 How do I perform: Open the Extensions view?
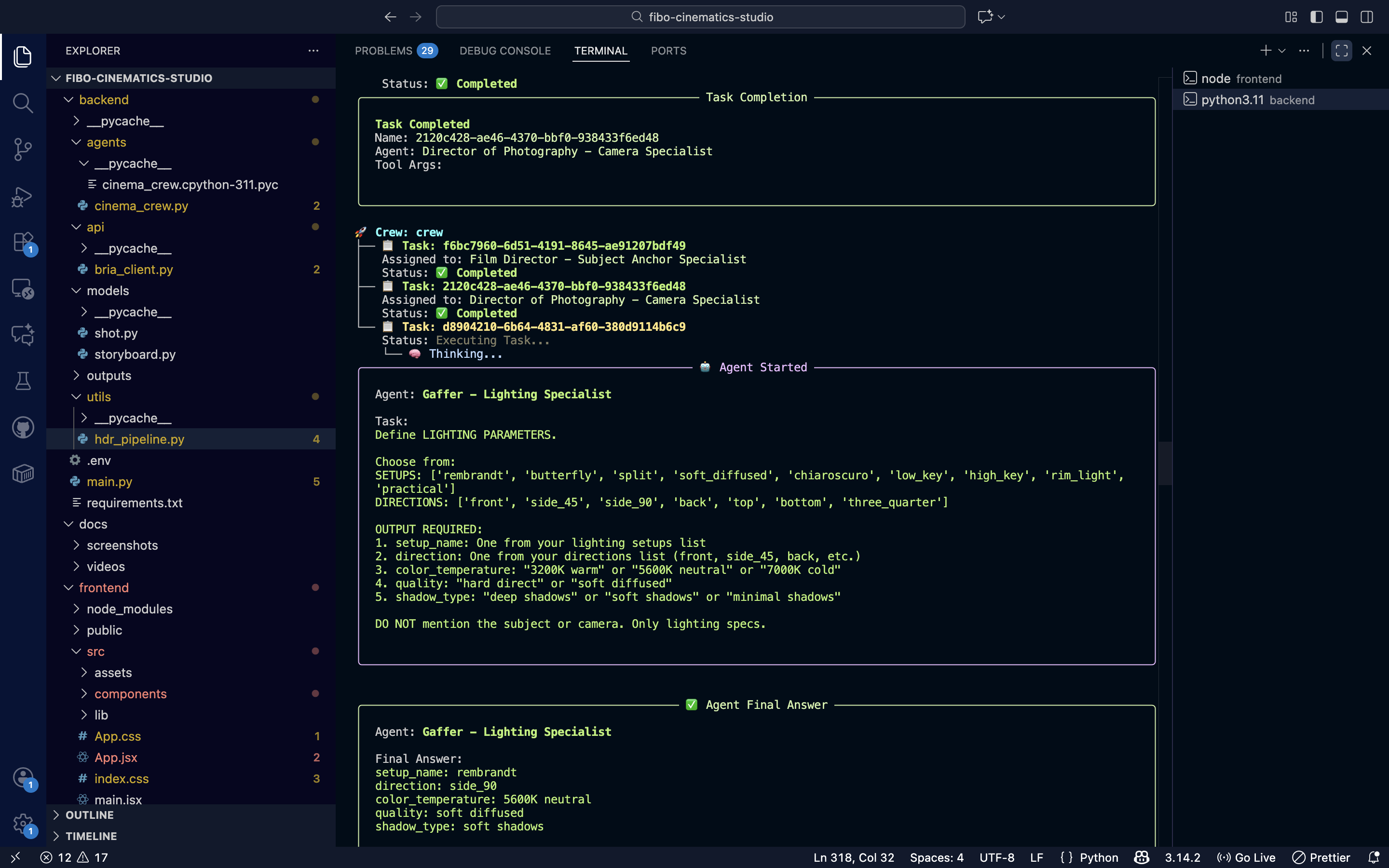tap(22, 242)
